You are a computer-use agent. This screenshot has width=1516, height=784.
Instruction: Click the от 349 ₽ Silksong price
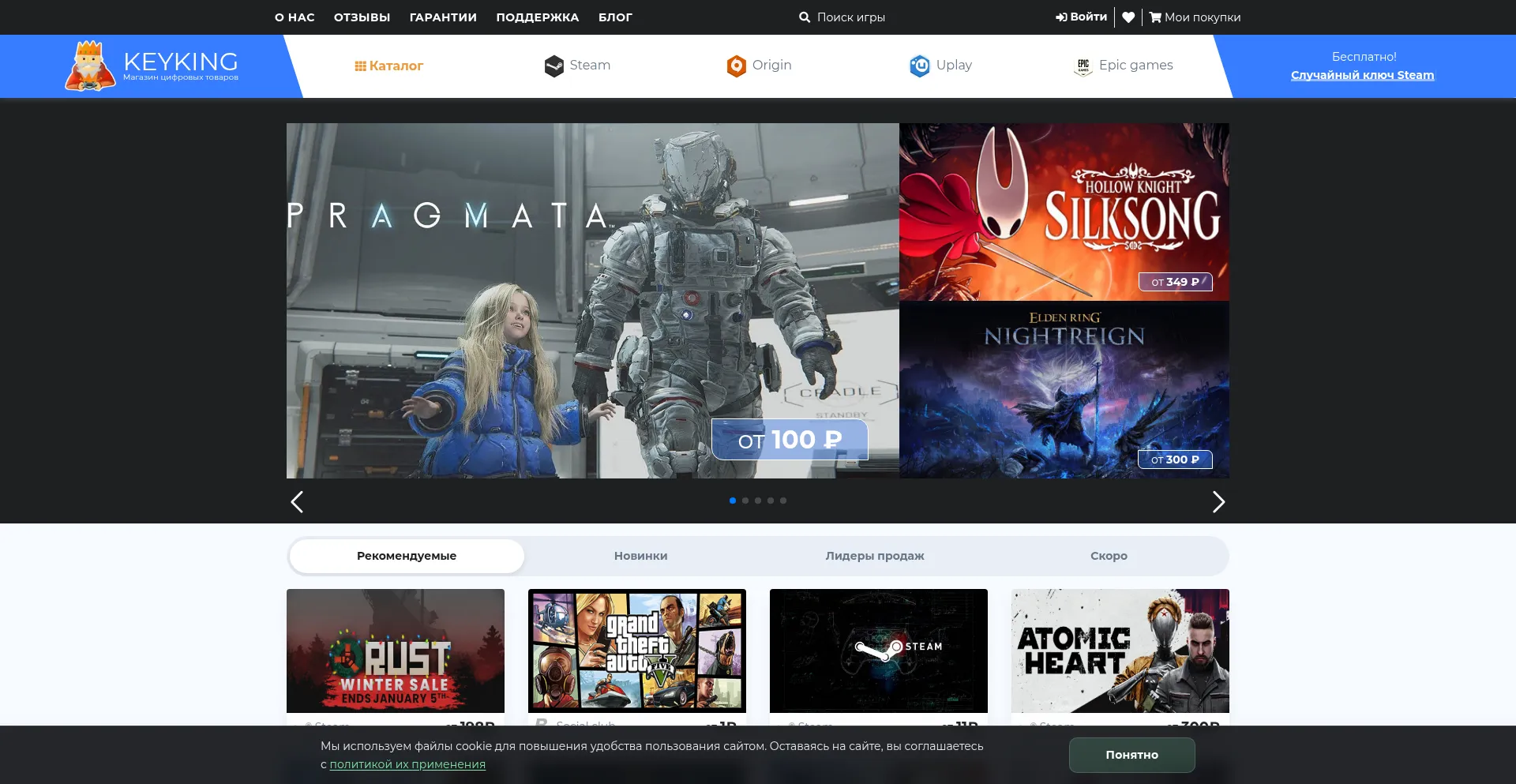pyautogui.click(x=1176, y=282)
